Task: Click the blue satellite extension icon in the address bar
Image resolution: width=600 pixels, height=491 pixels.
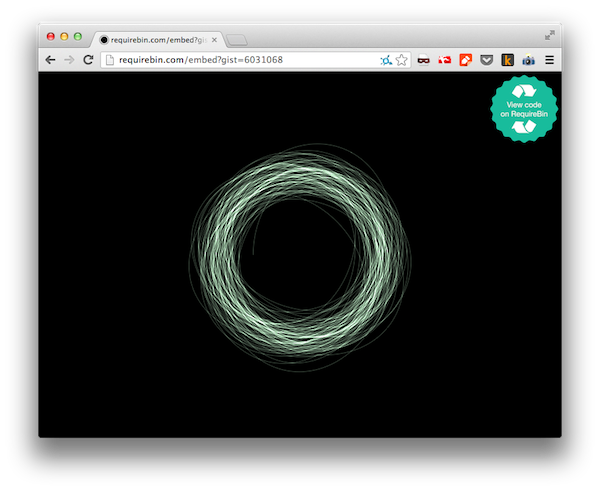Action: pos(386,60)
